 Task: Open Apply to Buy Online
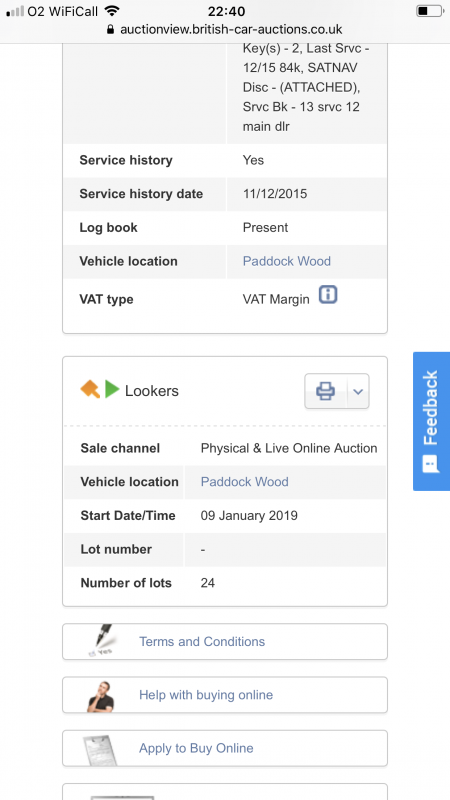tap(196, 748)
